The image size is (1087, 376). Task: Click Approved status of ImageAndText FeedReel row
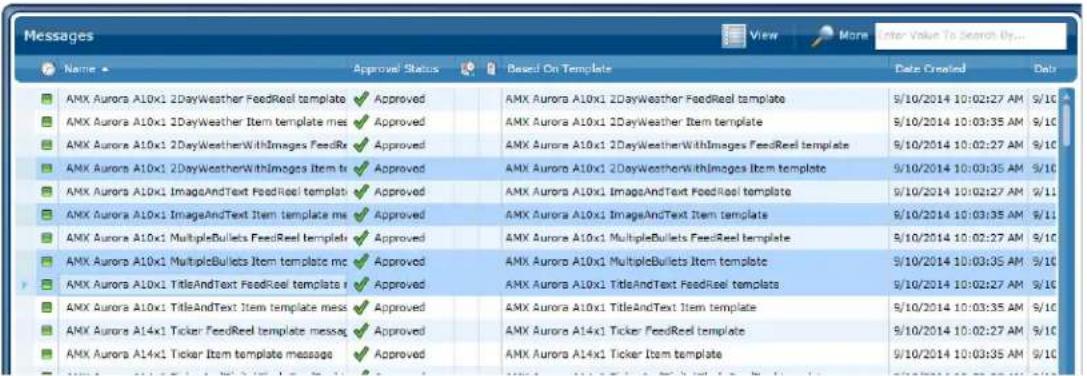coord(399,191)
